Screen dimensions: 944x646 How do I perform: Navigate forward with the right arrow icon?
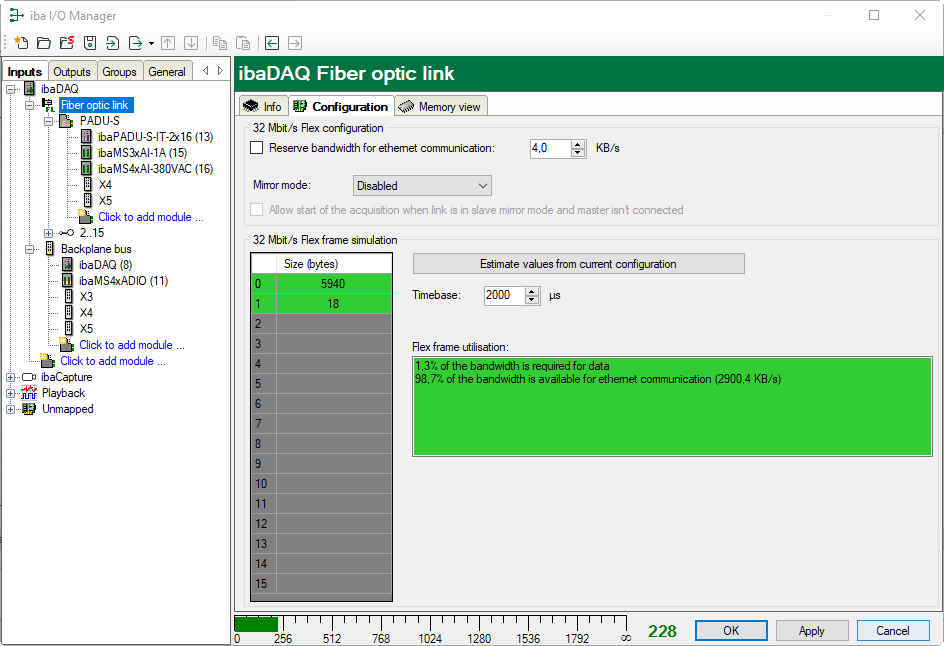coord(295,43)
